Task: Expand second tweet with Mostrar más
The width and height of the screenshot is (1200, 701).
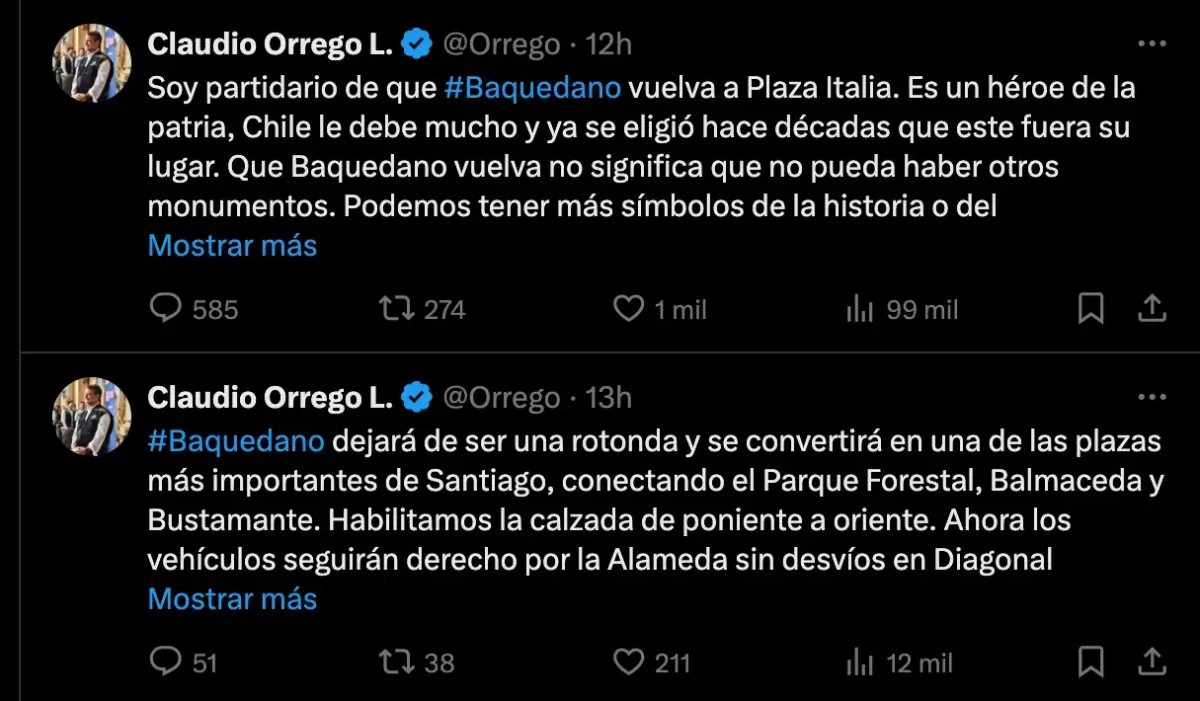Action: (x=232, y=598)
